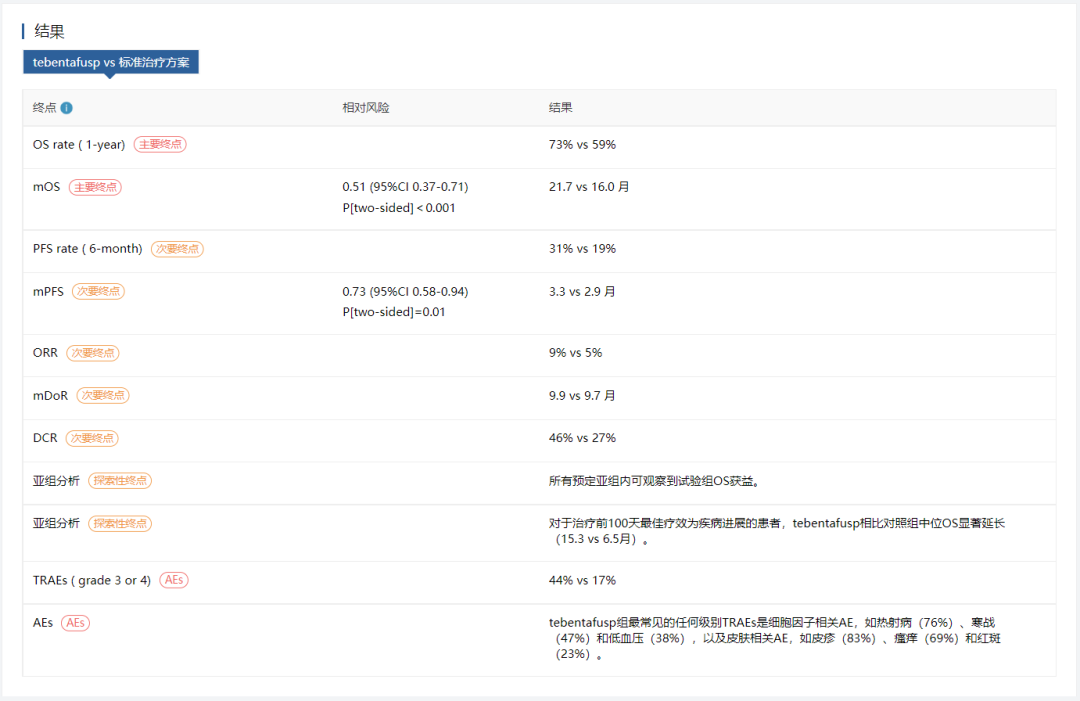Image resolution: width=1080 pixels, height=701 pixels.
Task: Click the 次要终点 tag on PFS rate row
Action: coord(177,249)
